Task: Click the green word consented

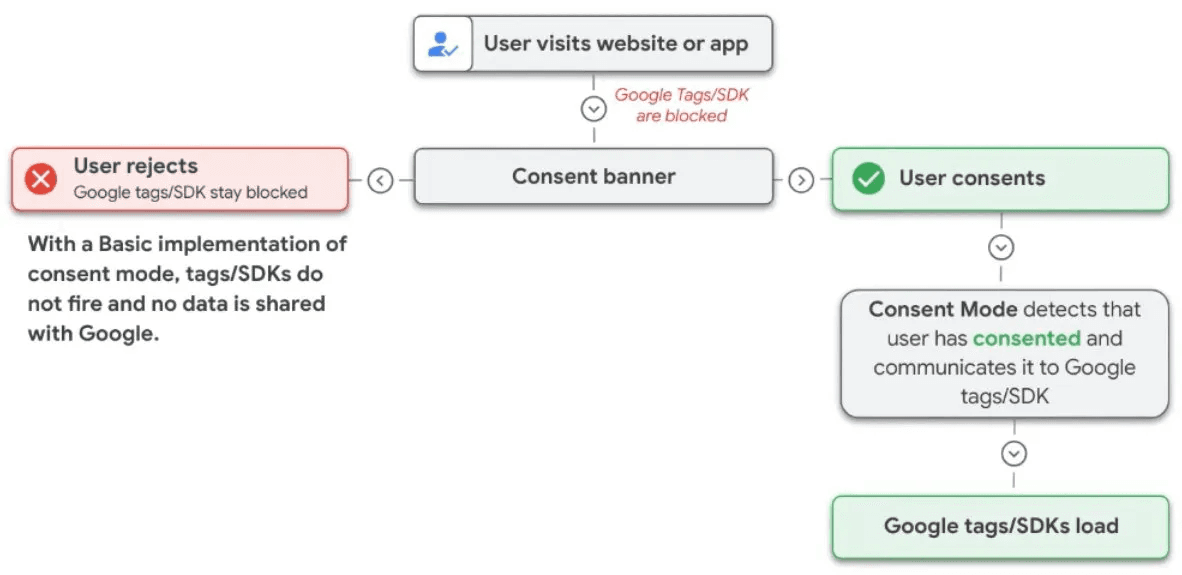Action: [1026, 338]
